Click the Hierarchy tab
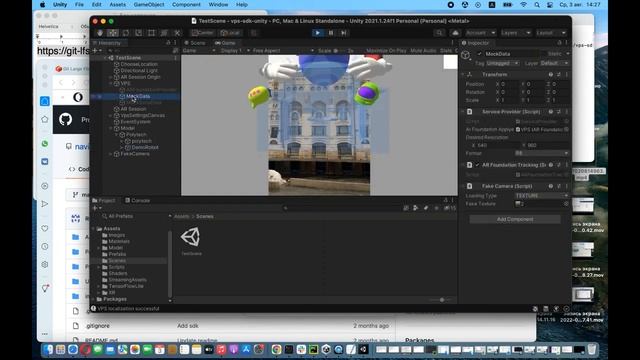Screen dimensions: 640x360 coord(107,43)
